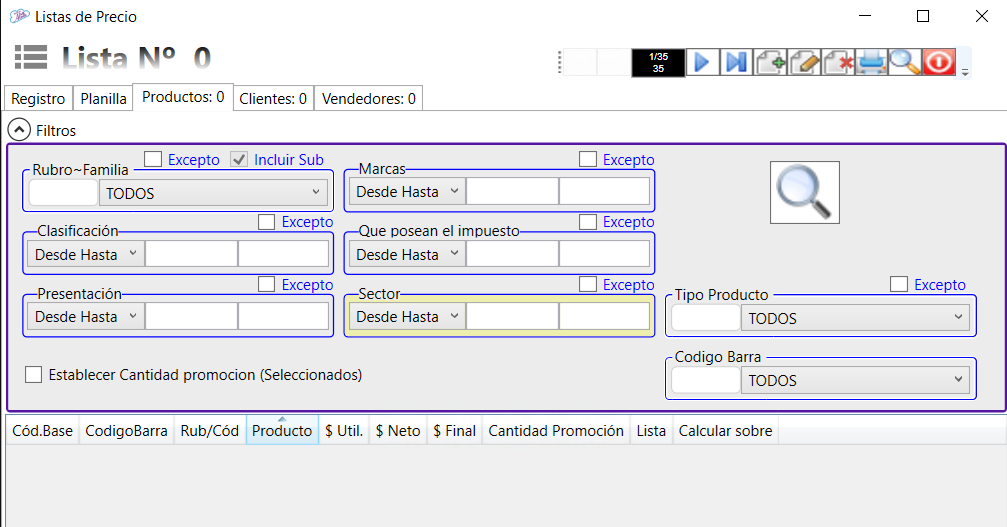Viewport: 1007px width, 527px height.
Task: Click the red power exit icon
Action: (x=938, y=62)
